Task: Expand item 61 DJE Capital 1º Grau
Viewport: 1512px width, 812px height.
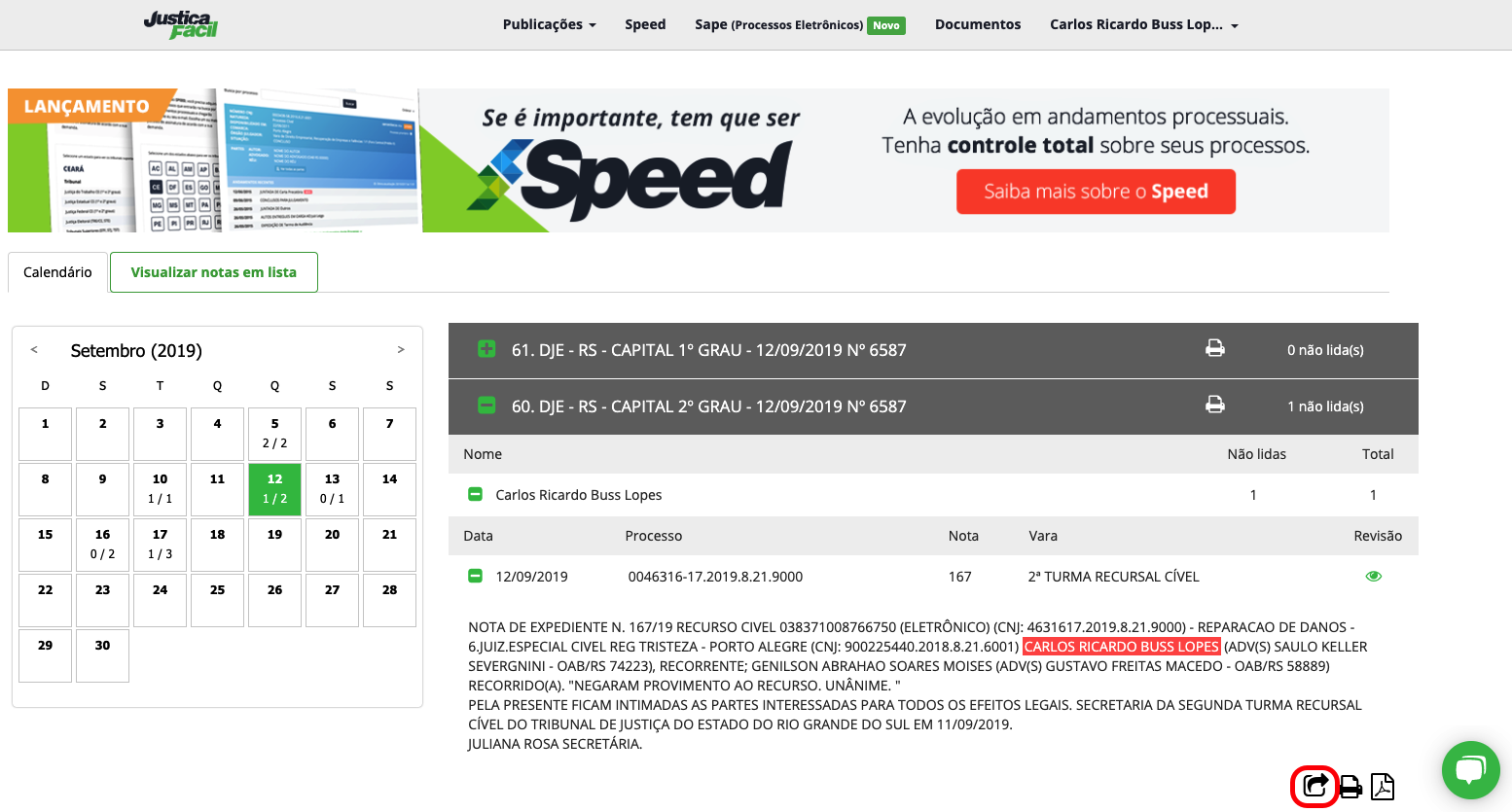Action: pos(486,349)
